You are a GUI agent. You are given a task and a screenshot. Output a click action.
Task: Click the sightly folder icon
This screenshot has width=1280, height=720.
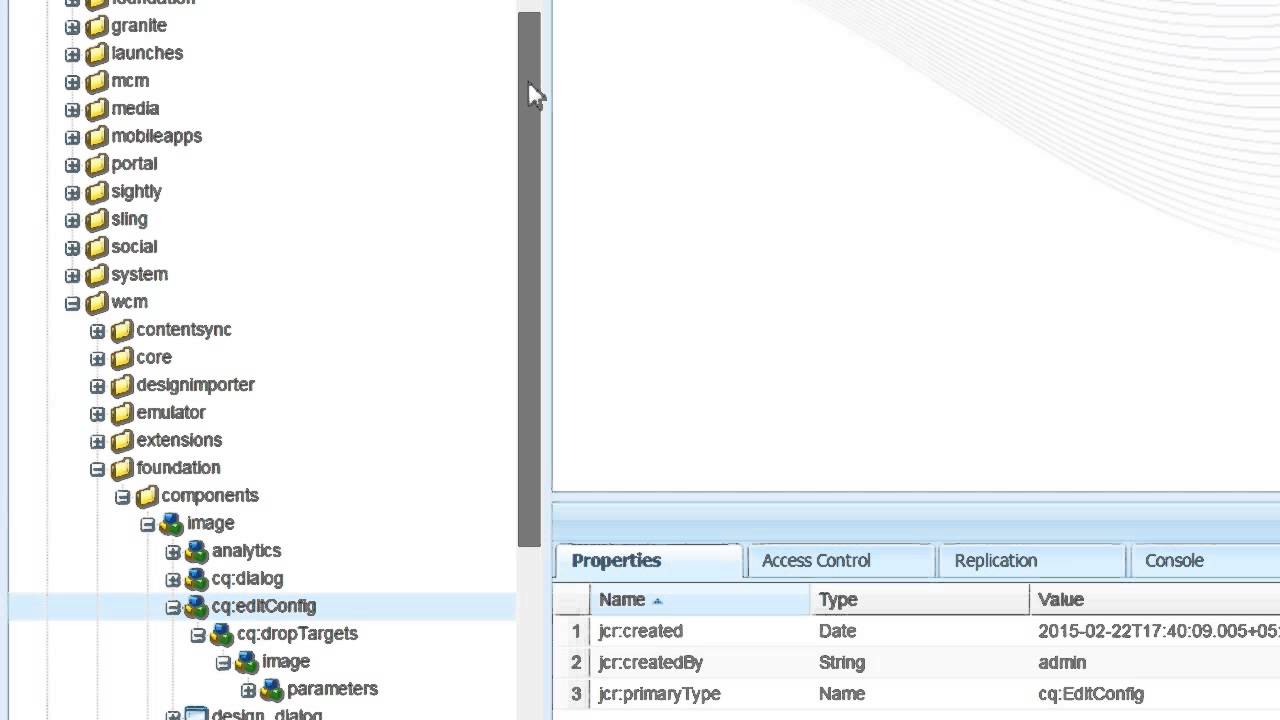point(97,192)
